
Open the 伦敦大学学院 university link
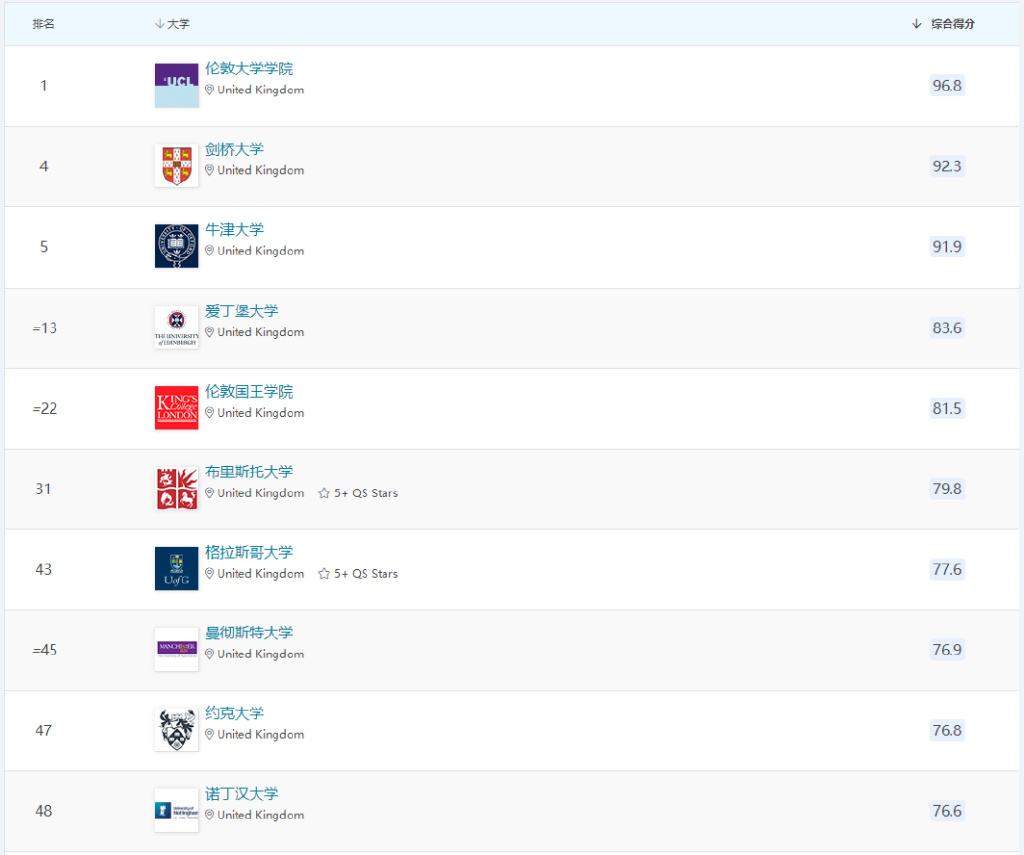[249, 69]
